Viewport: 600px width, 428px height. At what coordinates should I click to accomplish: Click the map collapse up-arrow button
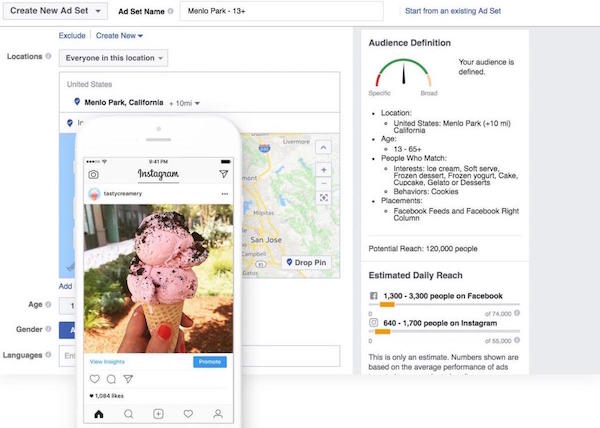tap(323, 147)
